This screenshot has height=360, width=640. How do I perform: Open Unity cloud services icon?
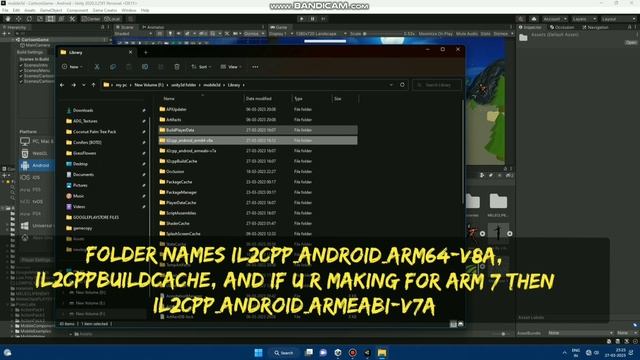coord(533,19)
